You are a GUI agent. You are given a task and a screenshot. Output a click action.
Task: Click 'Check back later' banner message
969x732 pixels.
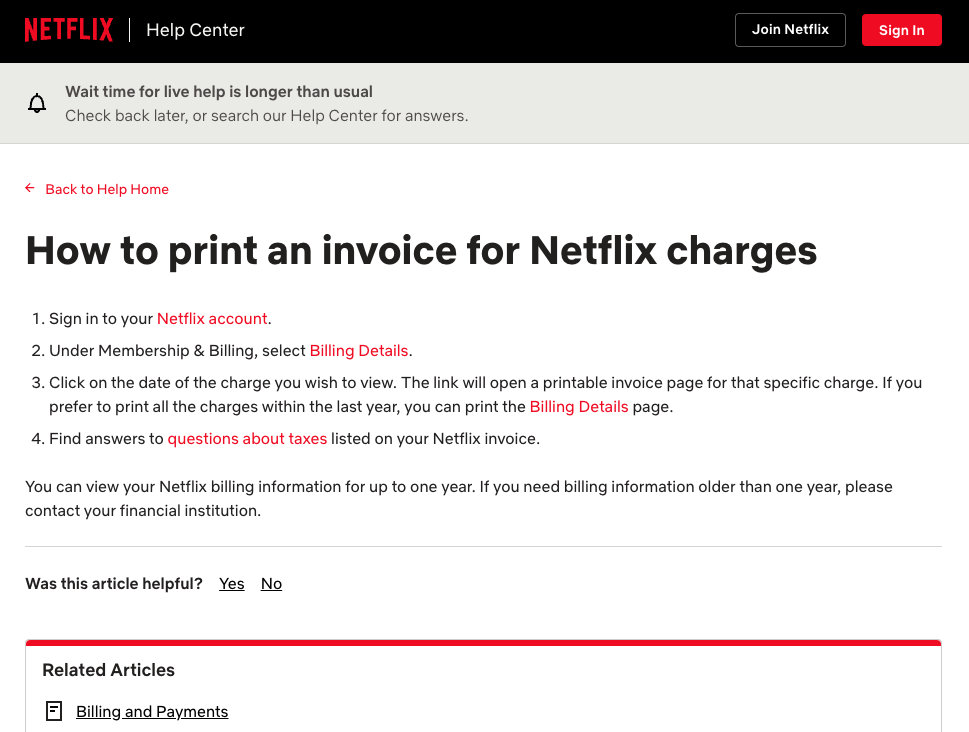point(267,116)
